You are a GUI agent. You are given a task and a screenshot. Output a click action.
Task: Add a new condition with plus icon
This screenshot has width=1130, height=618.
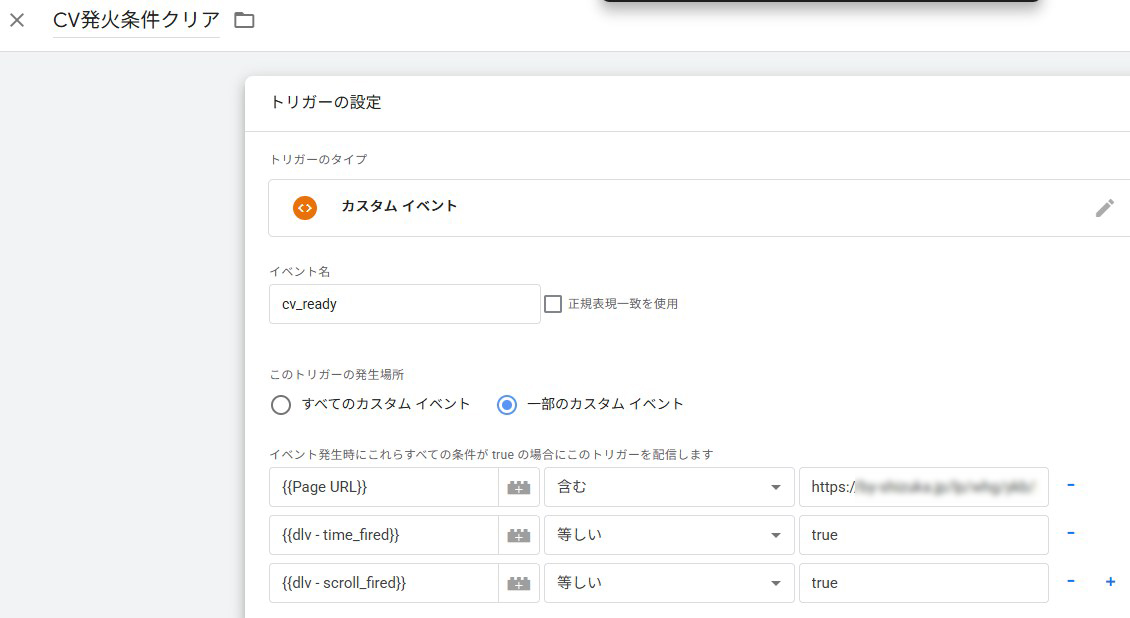(x=1111, y=581)
